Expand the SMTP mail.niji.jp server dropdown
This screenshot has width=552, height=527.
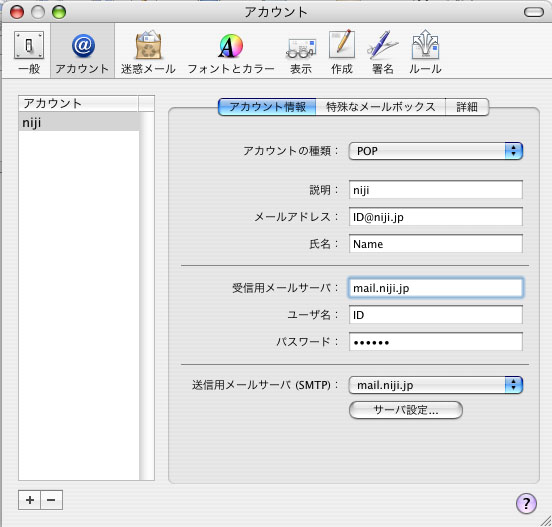pyautogui.click(x=435, y=385)
